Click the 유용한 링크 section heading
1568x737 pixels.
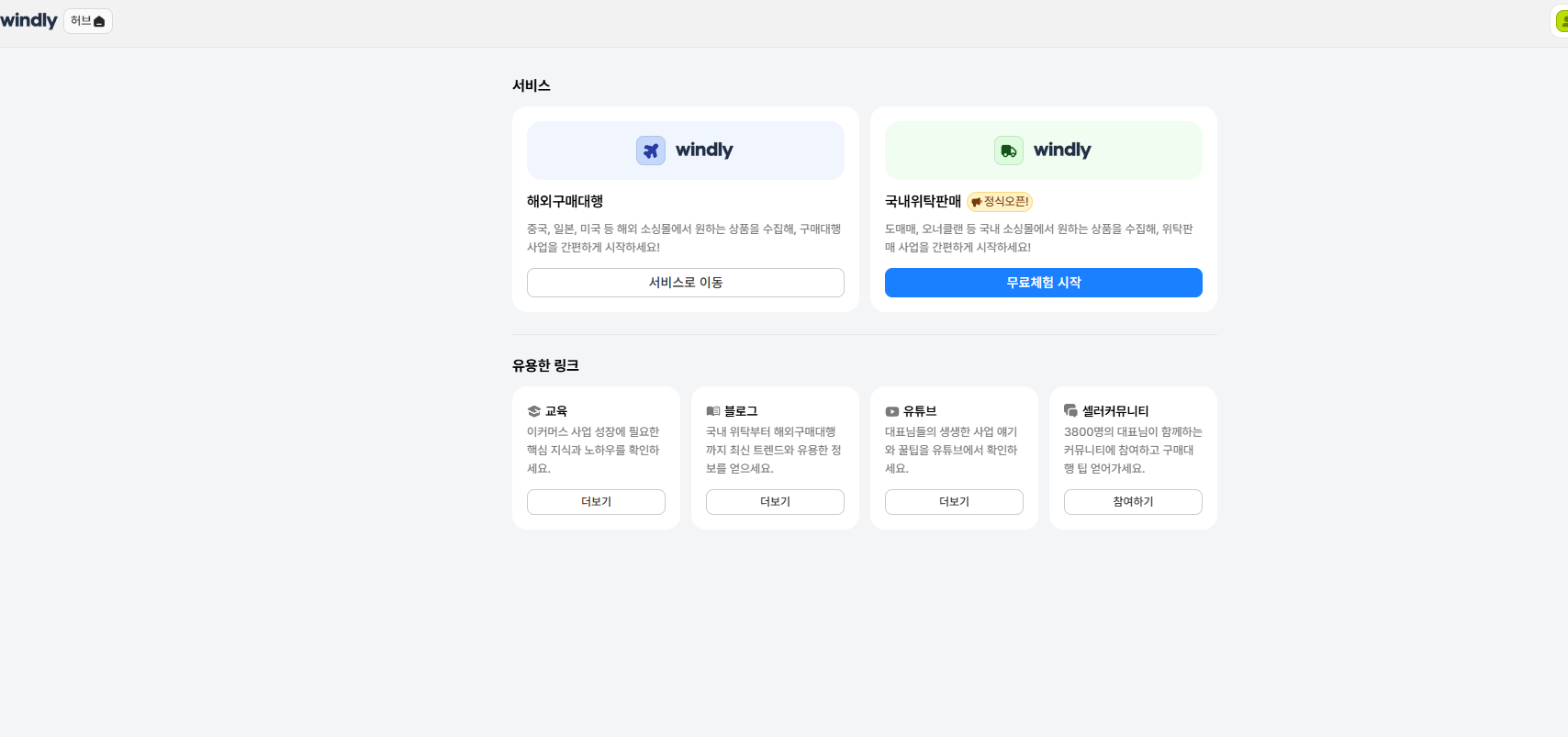point(545,365)
